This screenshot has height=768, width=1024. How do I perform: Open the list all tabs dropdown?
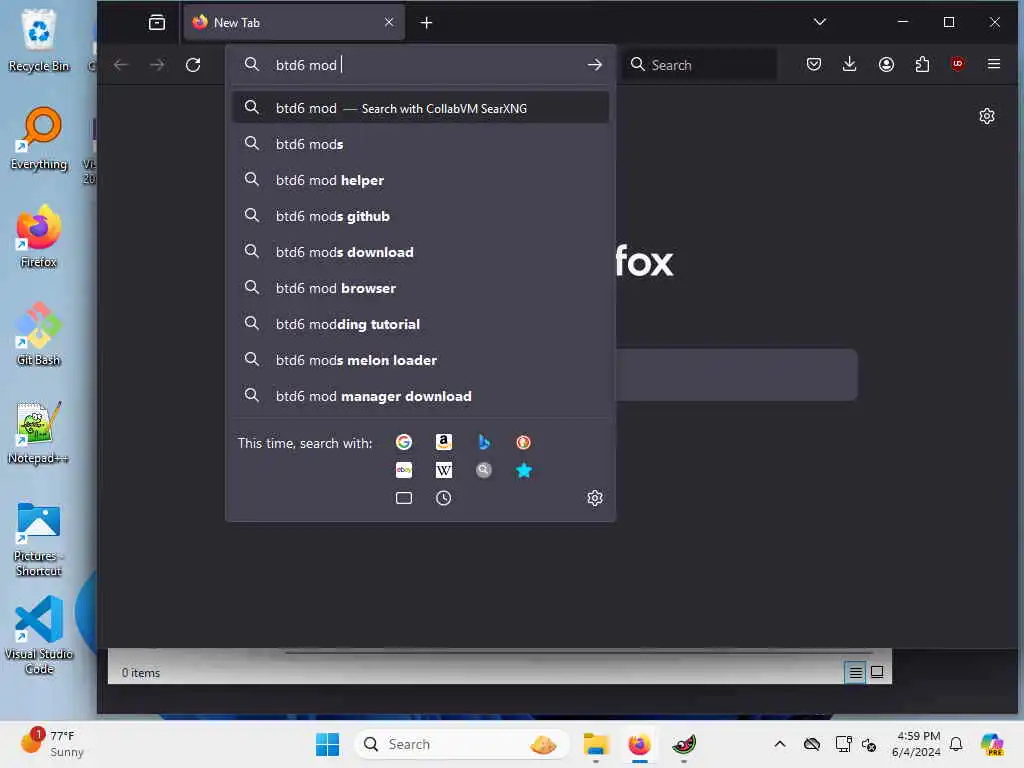[820, 22]
